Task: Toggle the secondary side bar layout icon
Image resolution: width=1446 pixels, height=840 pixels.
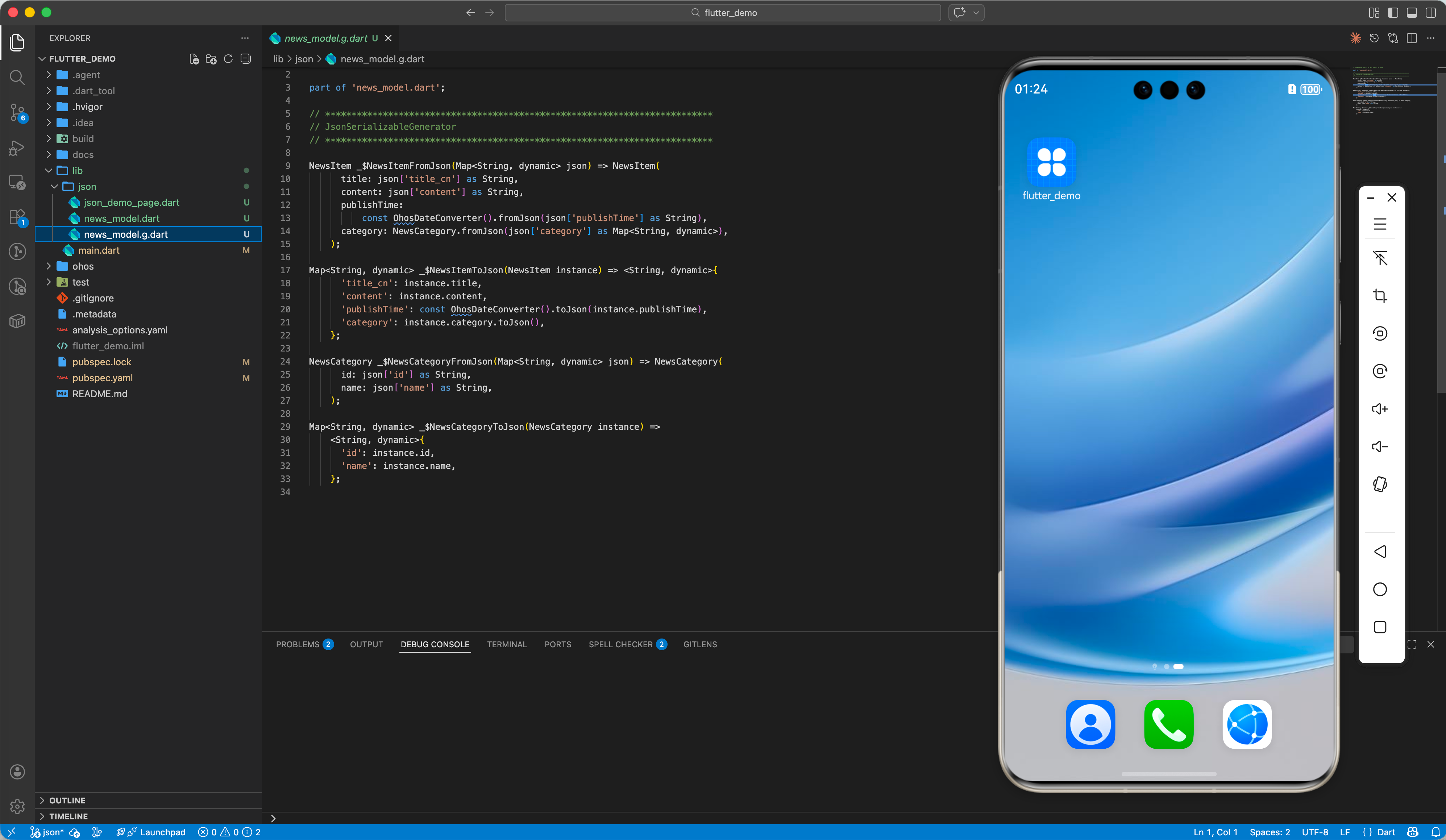Action: tap(1430, 13)
